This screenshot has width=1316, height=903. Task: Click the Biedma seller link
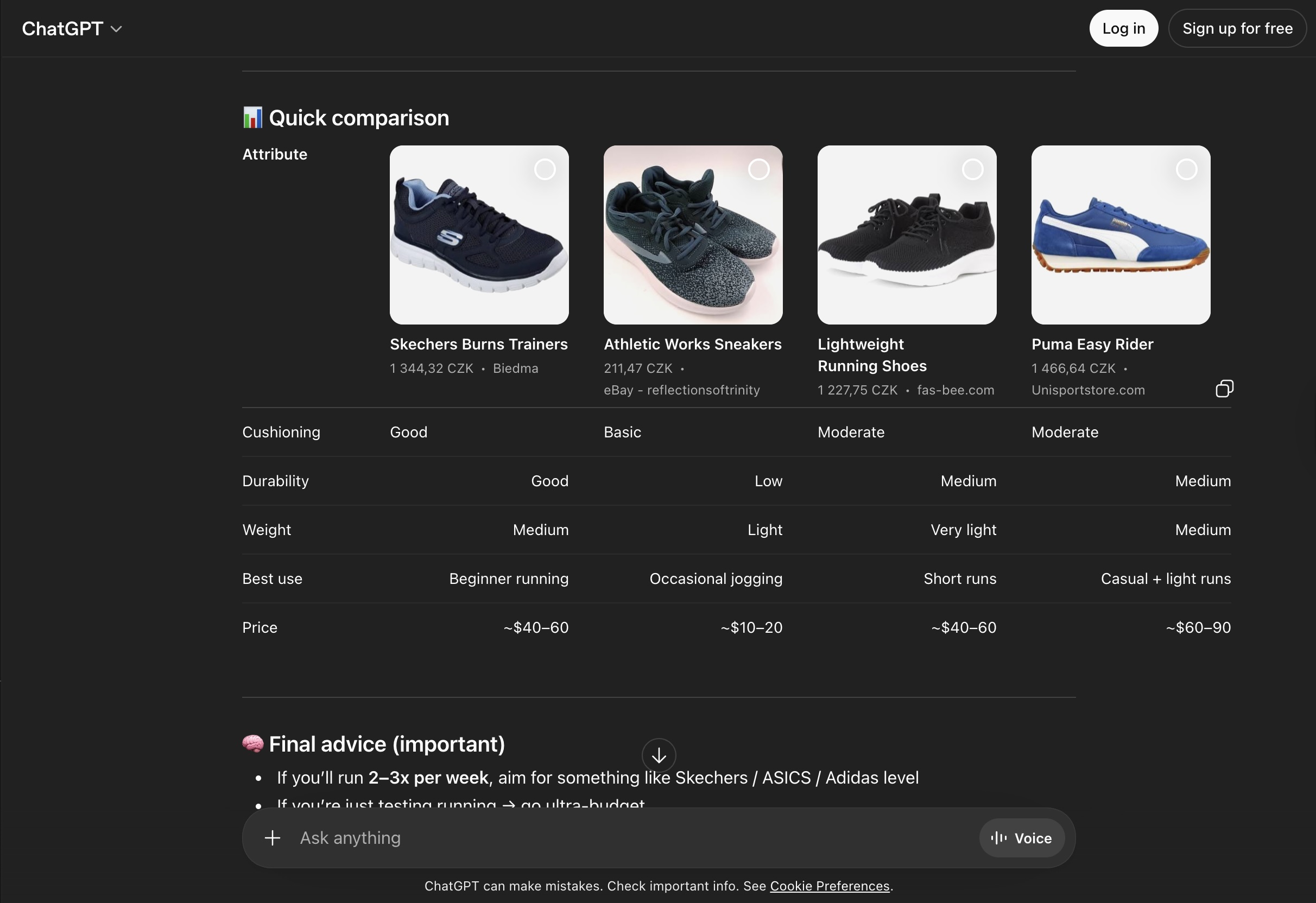[x=515, y=368]
